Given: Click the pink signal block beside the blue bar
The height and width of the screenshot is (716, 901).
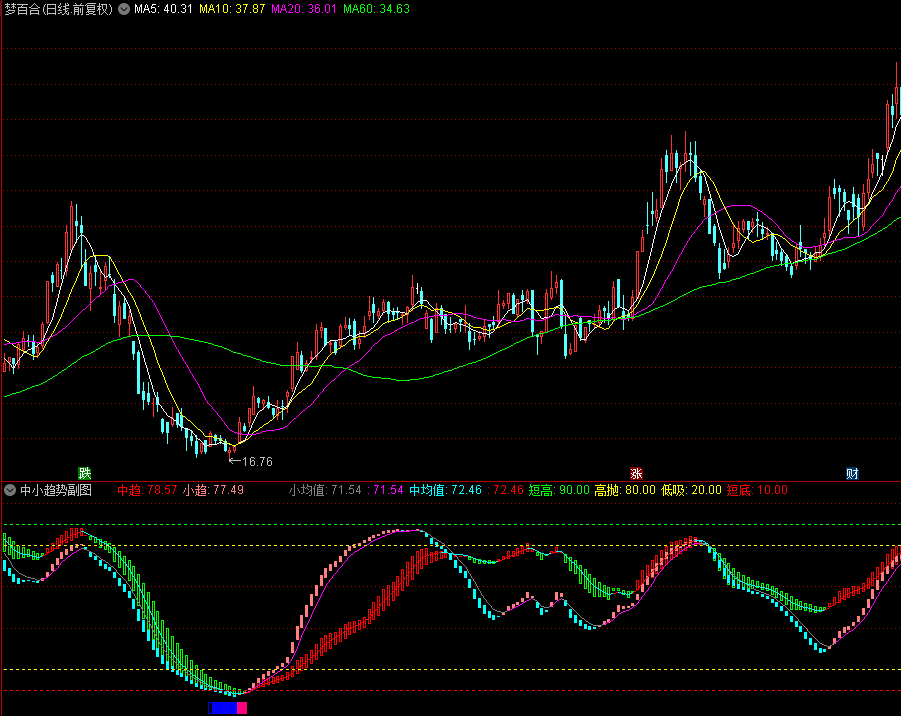Looking at the screenshot, I should coord(242,708).
